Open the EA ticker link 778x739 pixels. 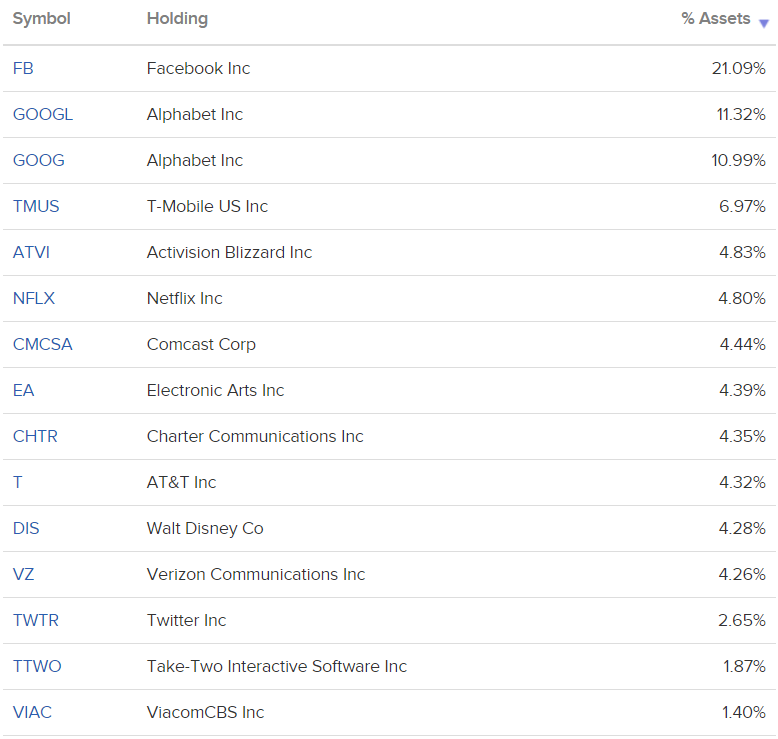23,390
